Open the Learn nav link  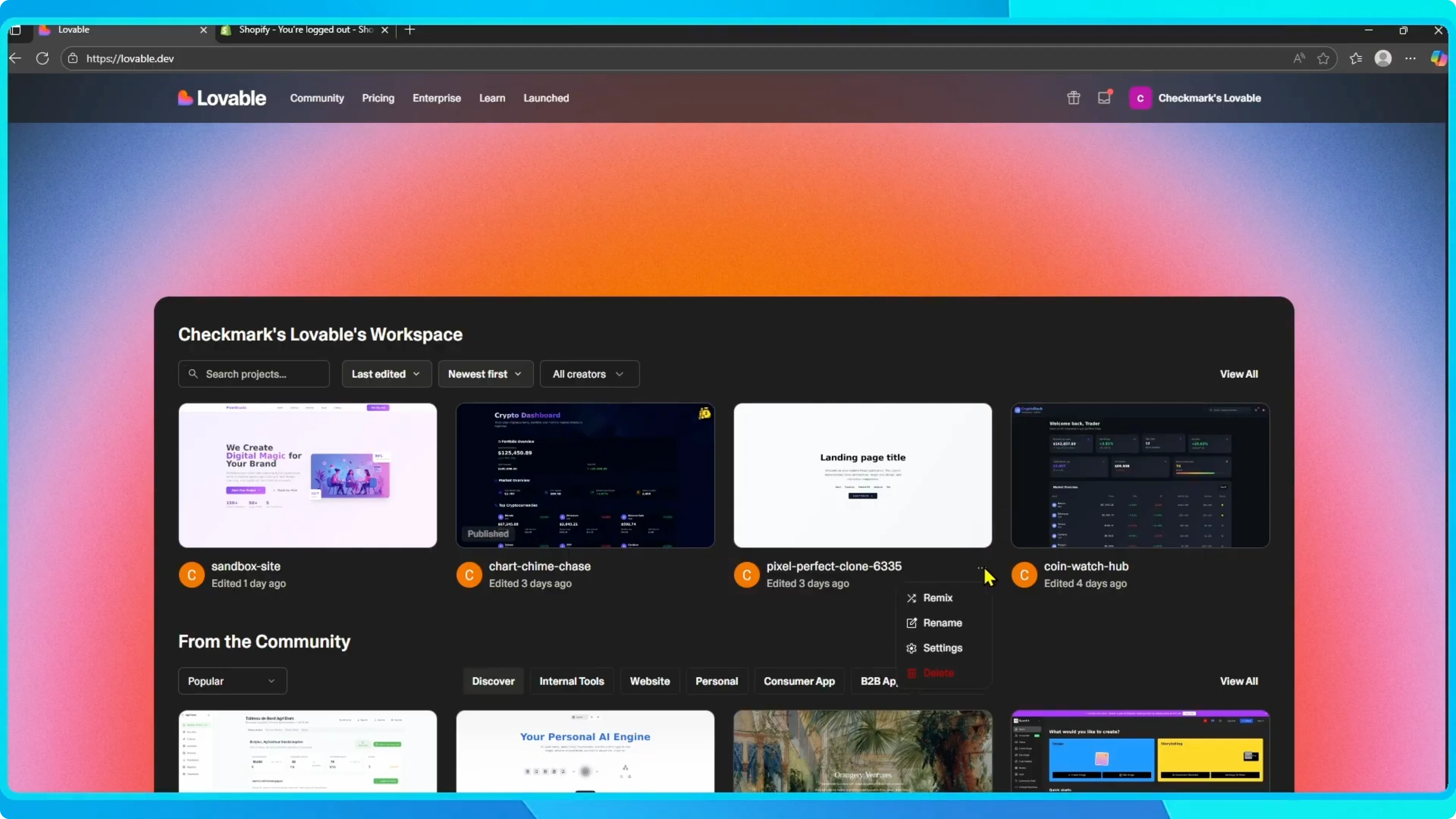[x=492, y=99]
